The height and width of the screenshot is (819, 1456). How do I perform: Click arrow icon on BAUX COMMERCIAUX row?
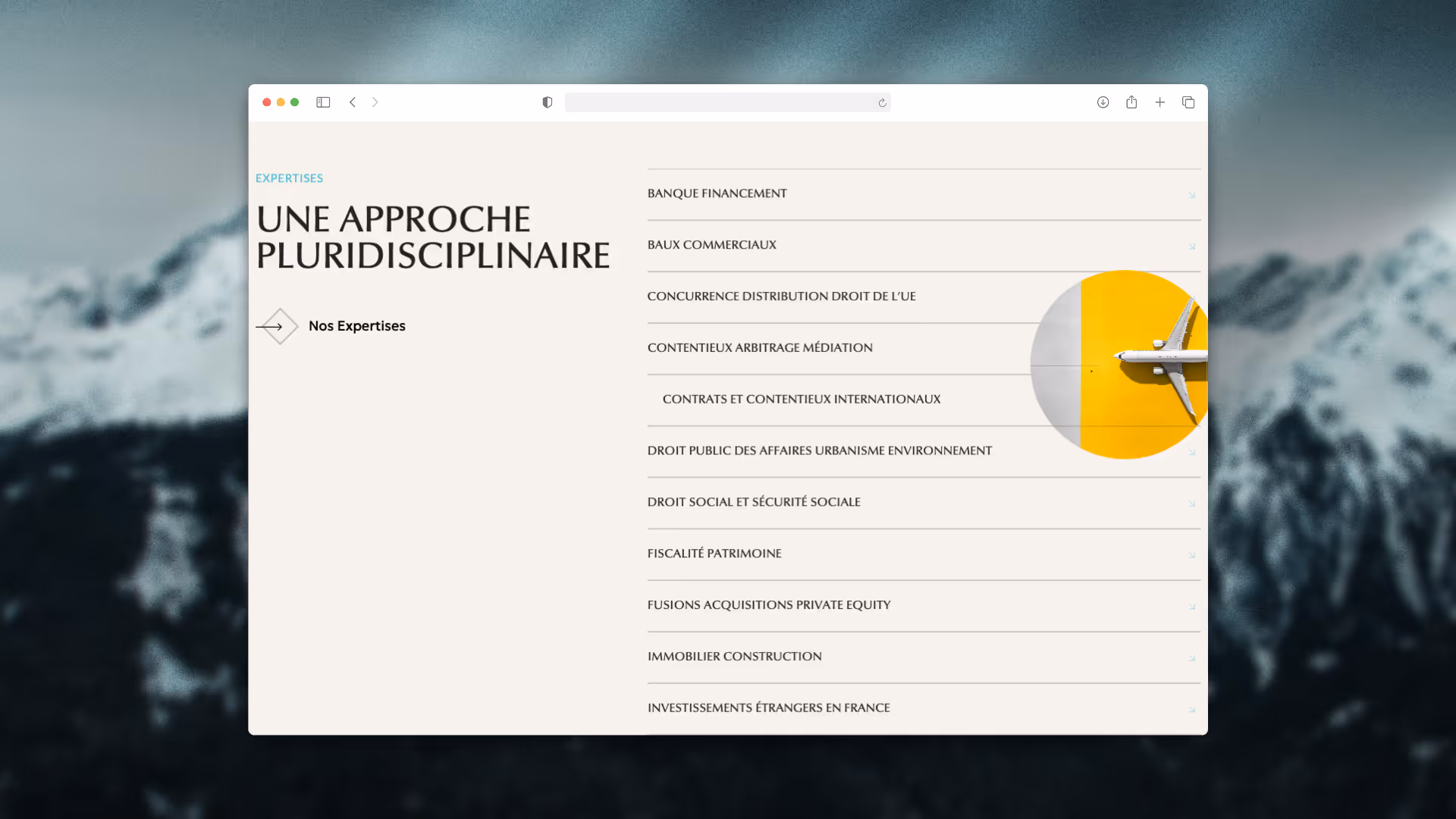click(1192, 246)
